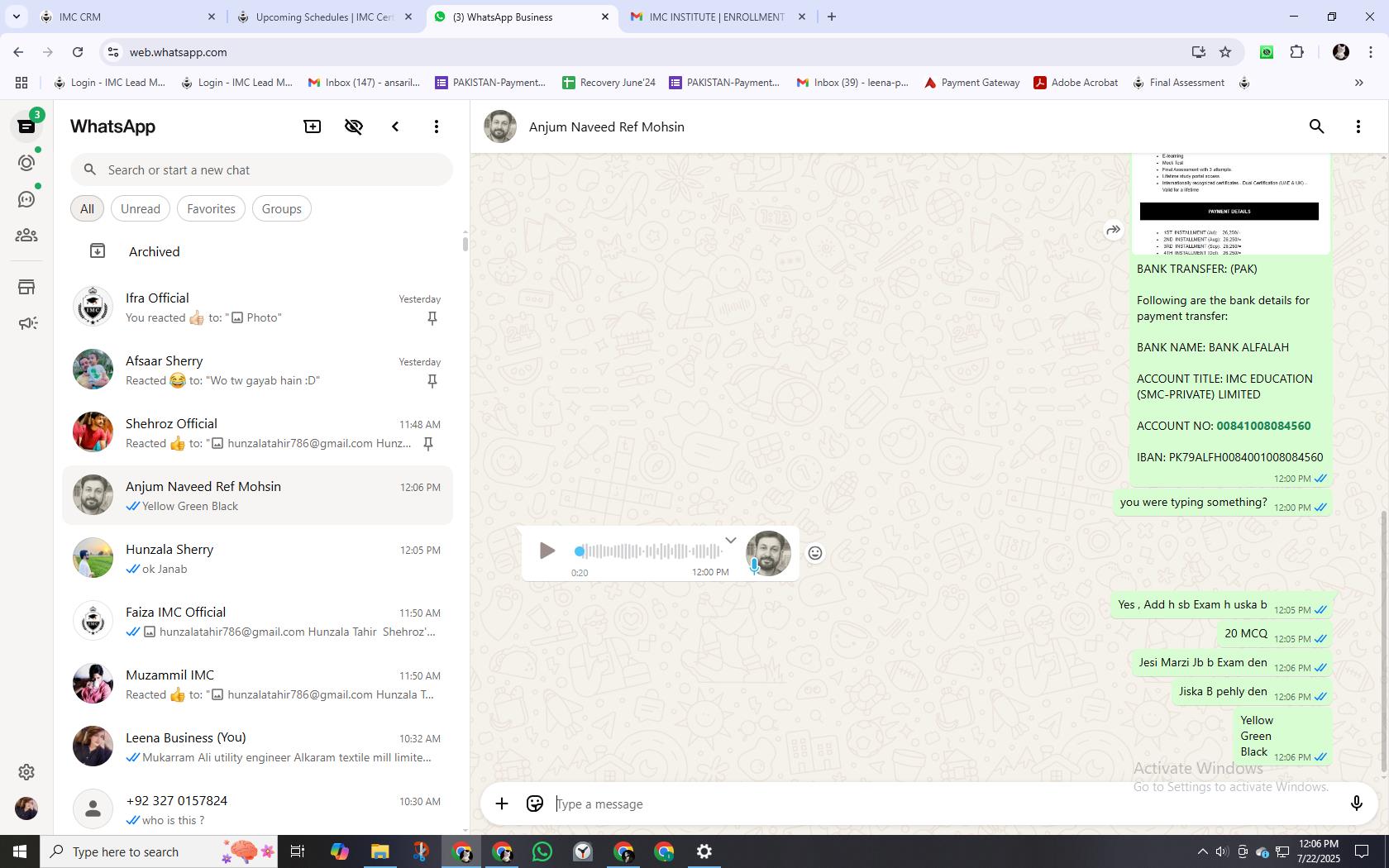Expand hidden bookmarks chevron
This screenshot has width=1389, height=868.
point(1358,83)
